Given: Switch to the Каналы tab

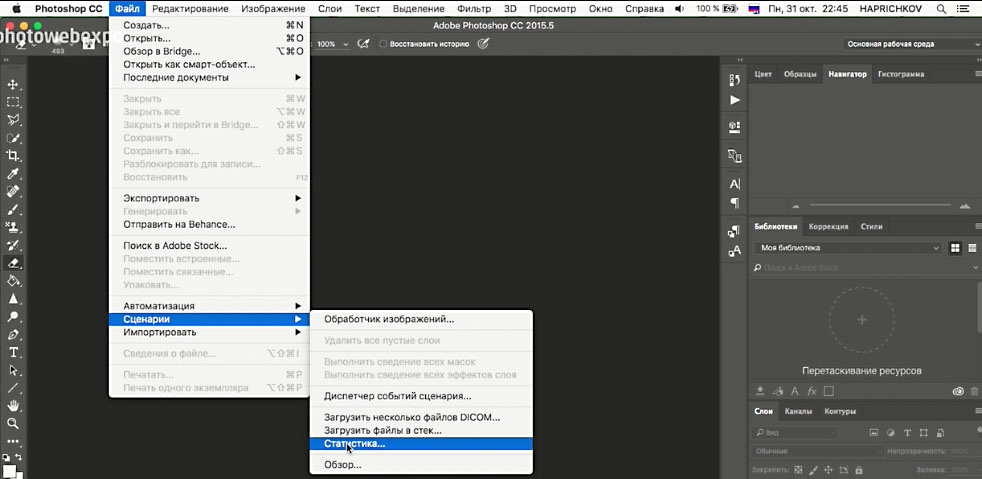Looking at the screenshot, I should (x=799, y=411).
